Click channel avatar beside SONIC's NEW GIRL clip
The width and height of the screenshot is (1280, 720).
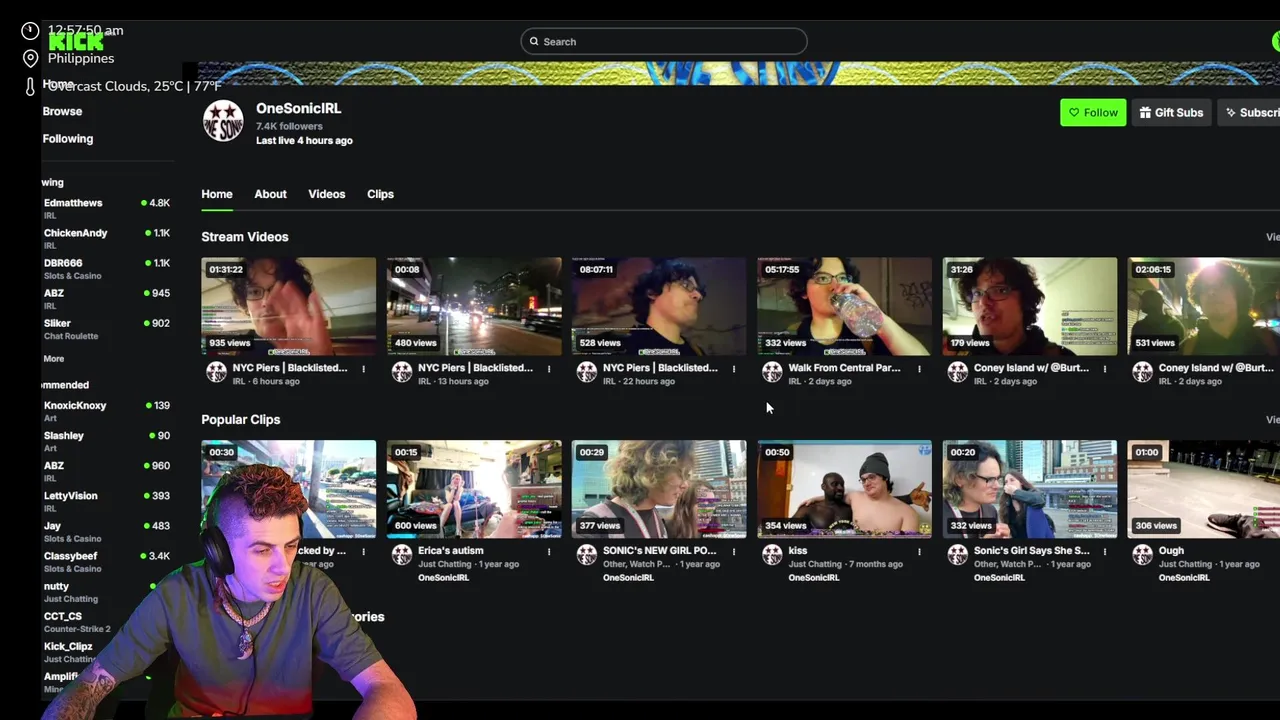point(587,555)
